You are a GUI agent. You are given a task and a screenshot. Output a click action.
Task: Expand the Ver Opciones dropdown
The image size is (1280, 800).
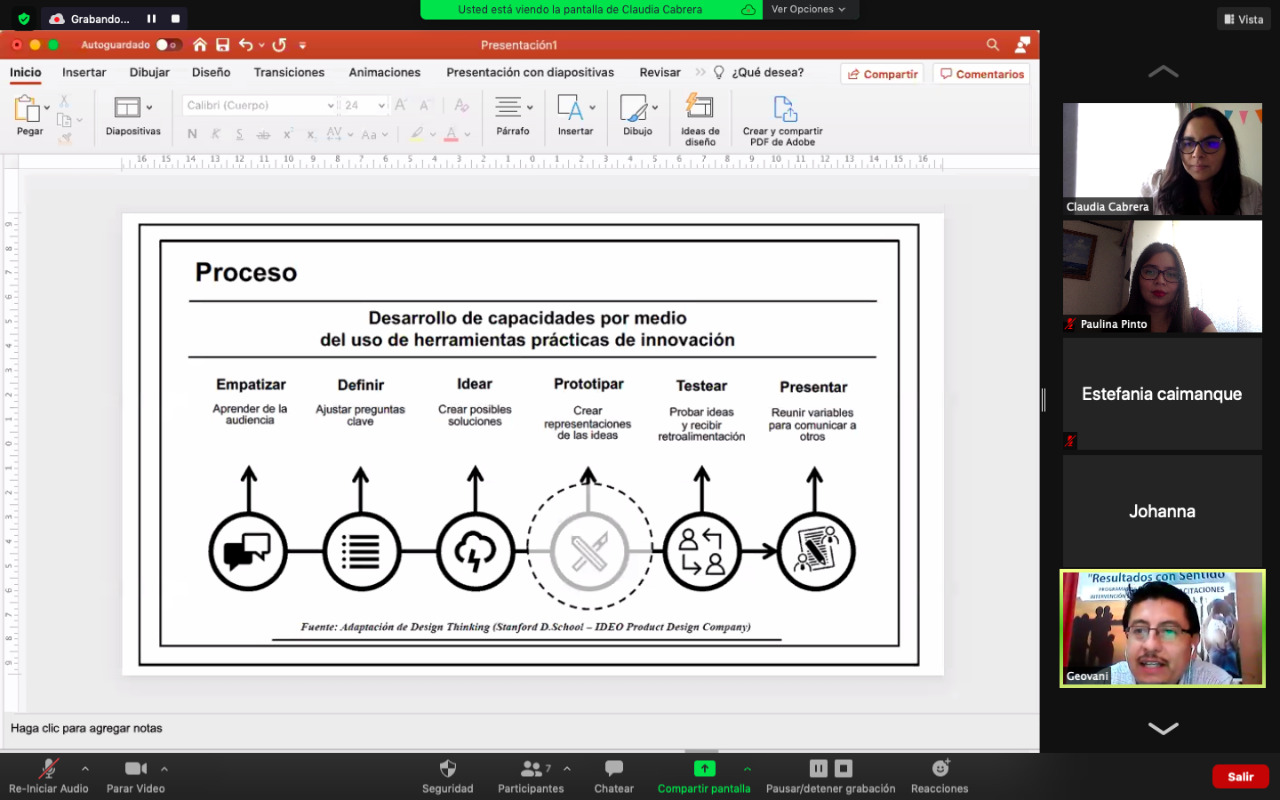(x=808, y=9)
